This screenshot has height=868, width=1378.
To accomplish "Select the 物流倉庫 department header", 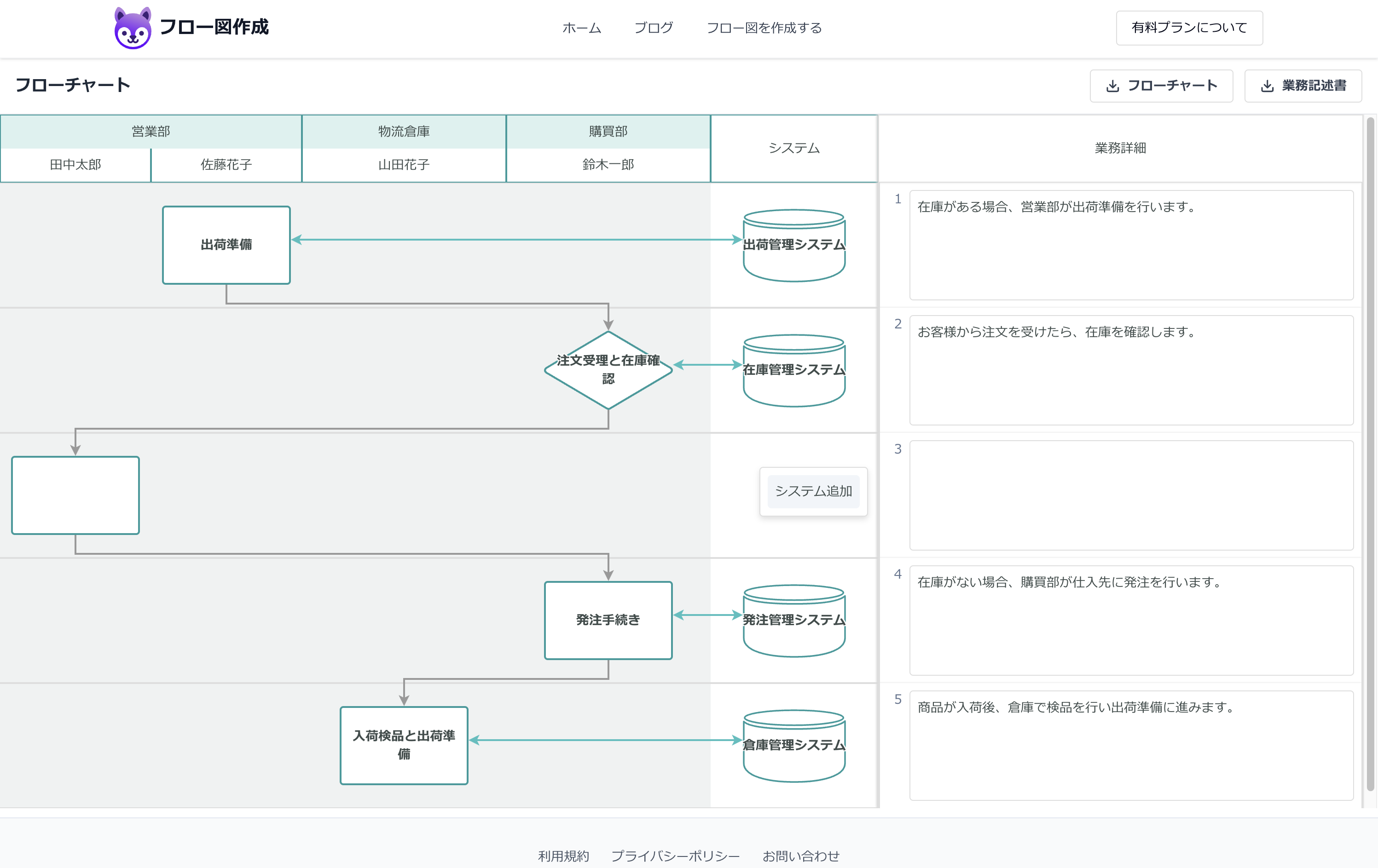I will tap(404, 132).
